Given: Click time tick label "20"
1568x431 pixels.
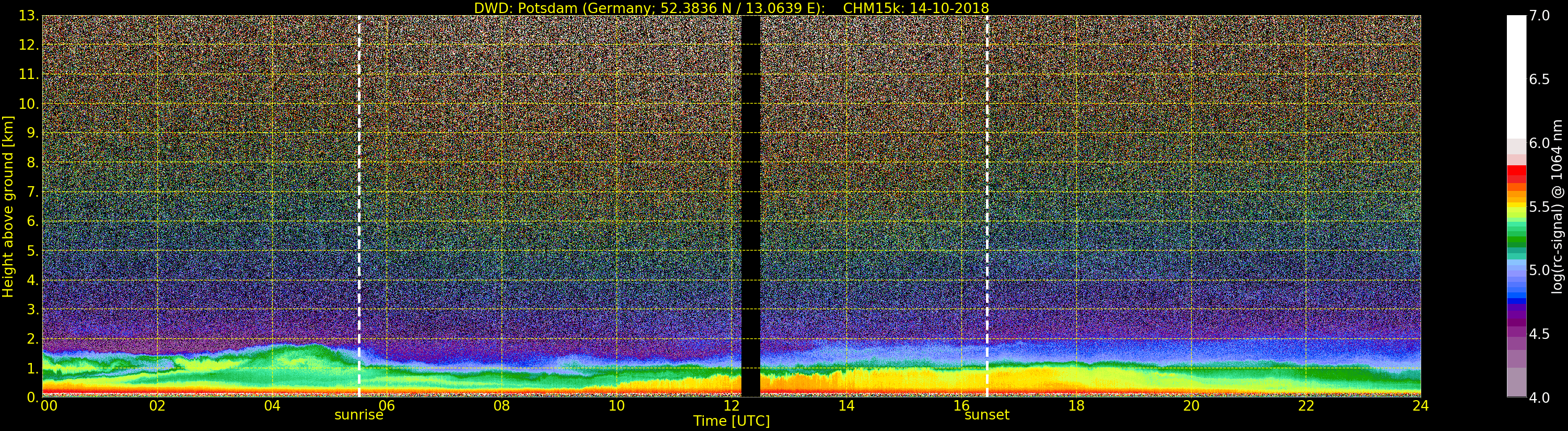Looking at the screenshot, I should click(x=1191, y=406).
